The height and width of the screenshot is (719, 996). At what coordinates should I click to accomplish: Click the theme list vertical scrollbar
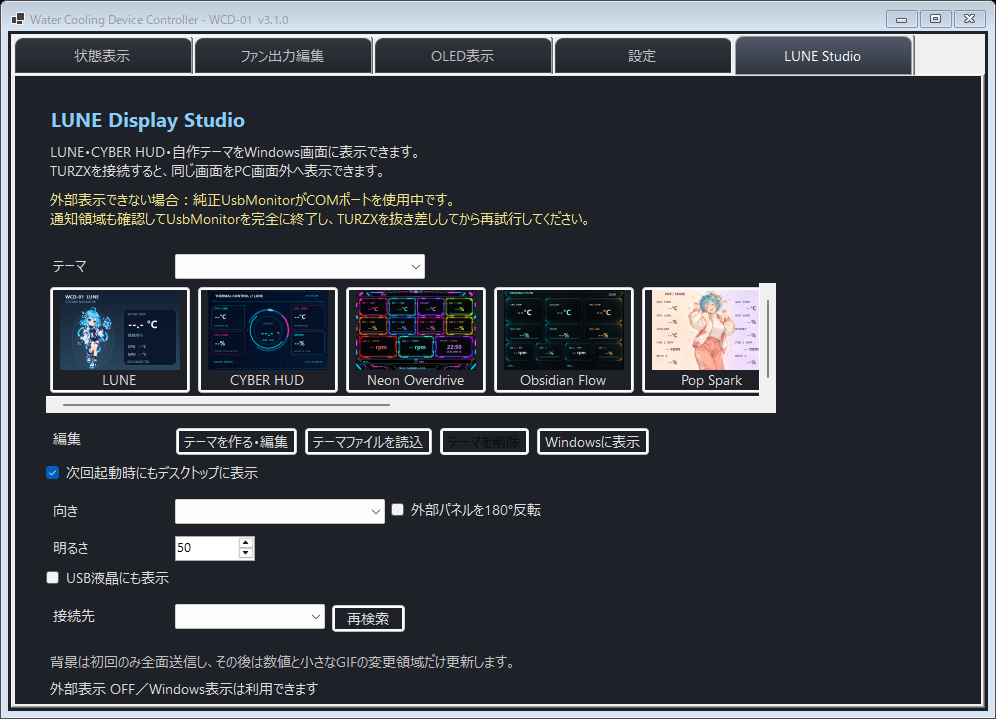click(x=767, y=338)
